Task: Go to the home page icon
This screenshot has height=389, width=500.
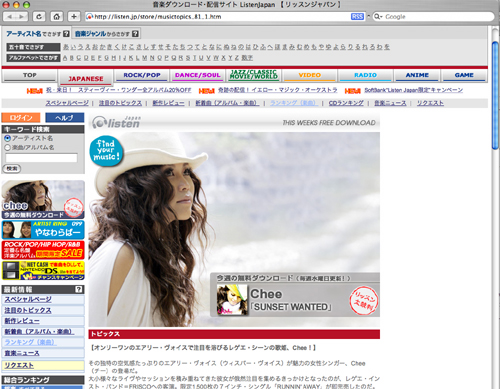Action: coord(57,16)
